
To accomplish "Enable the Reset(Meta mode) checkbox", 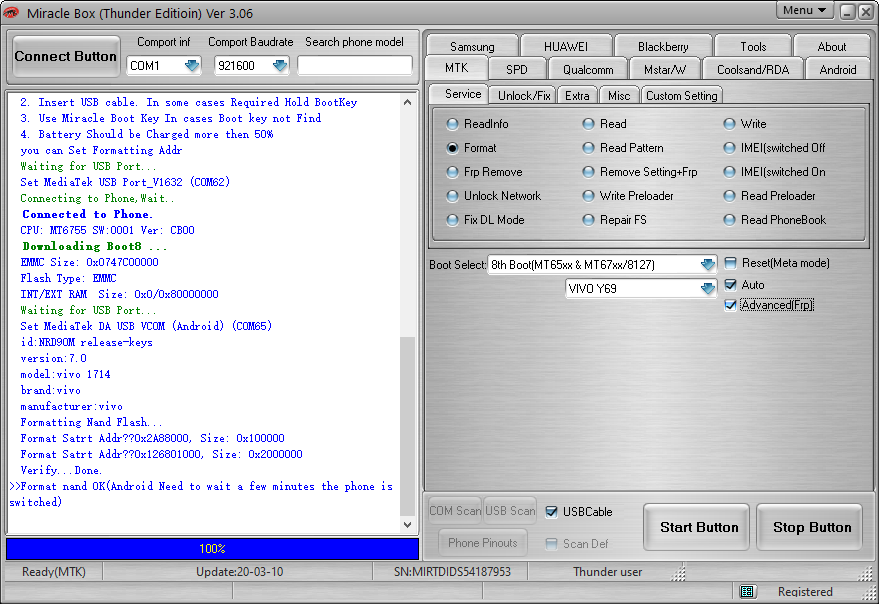I will [x=730, y=263].
